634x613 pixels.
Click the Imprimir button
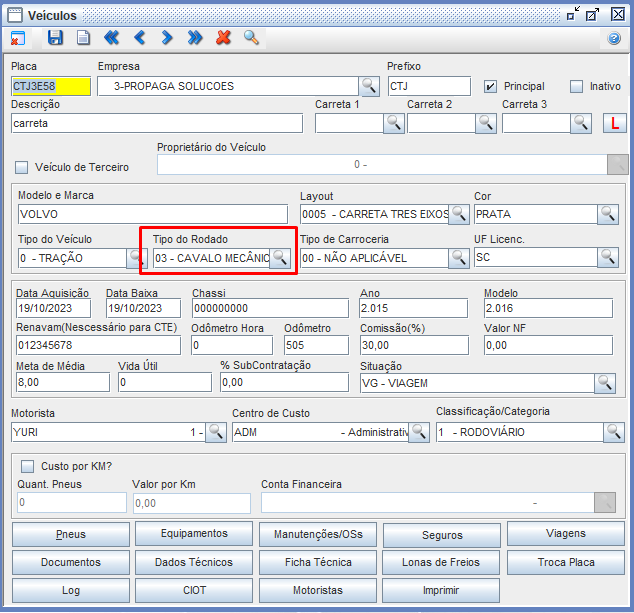pos(441,590)
